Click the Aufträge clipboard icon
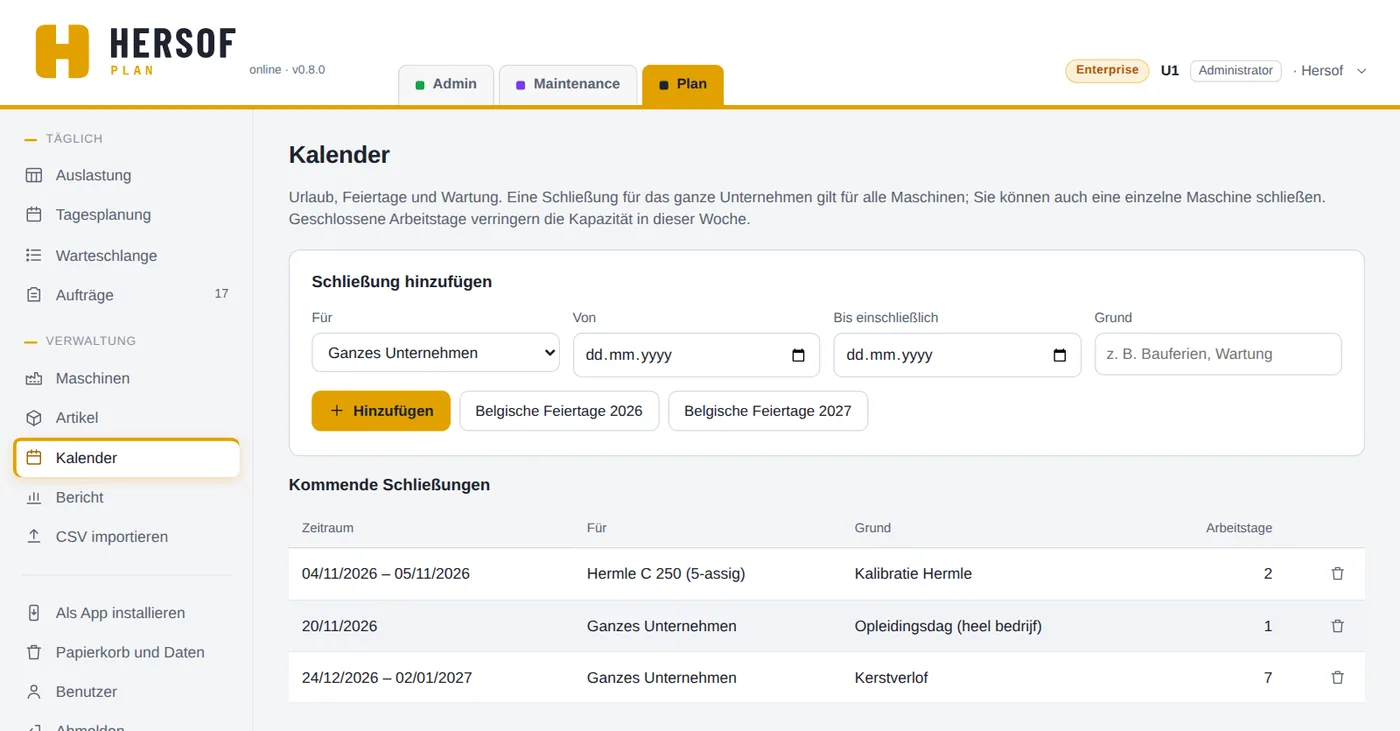Screen dimensions: 1400x731 click(34, 295)
